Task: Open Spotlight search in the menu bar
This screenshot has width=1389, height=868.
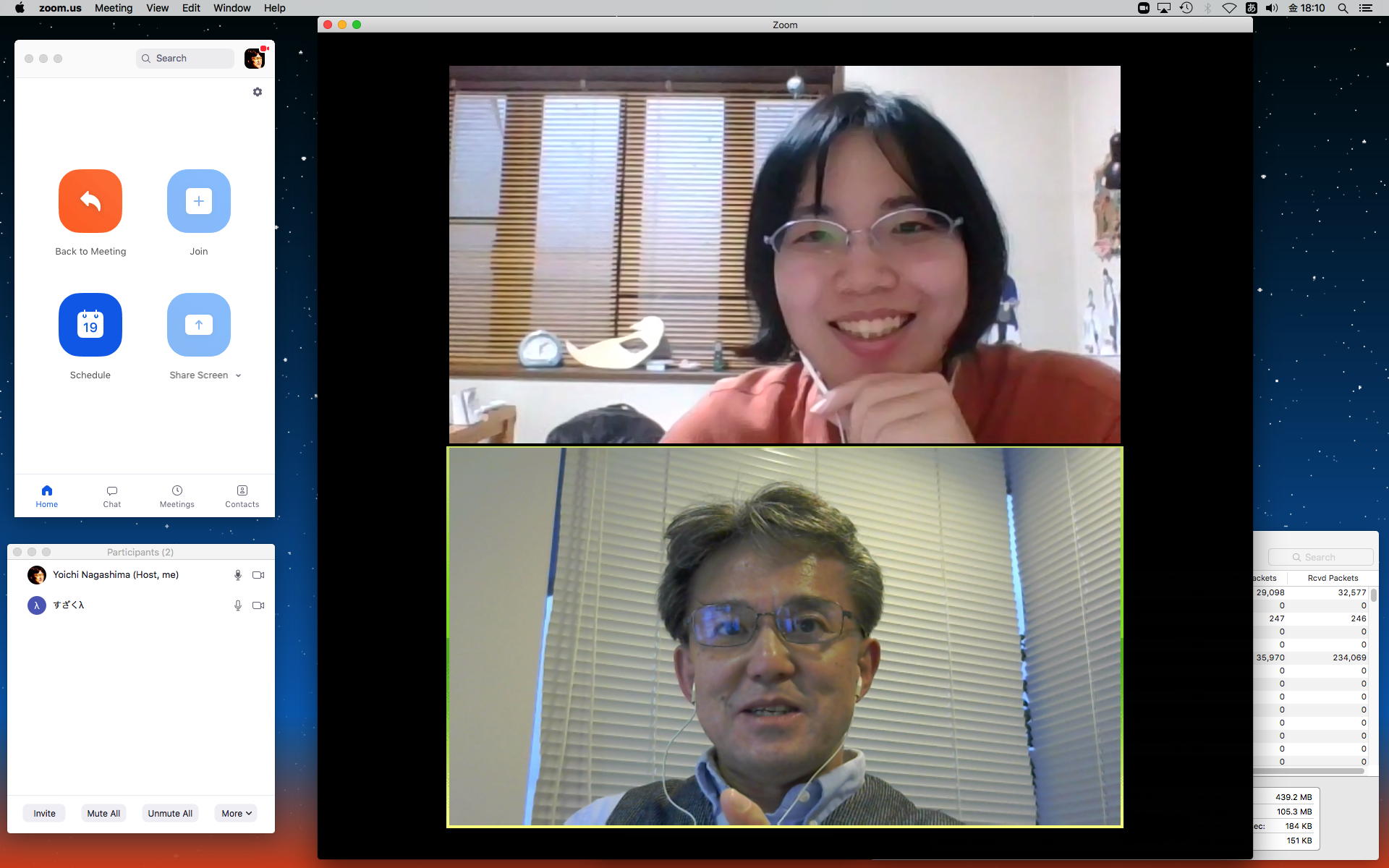Action: point(1343,8)
